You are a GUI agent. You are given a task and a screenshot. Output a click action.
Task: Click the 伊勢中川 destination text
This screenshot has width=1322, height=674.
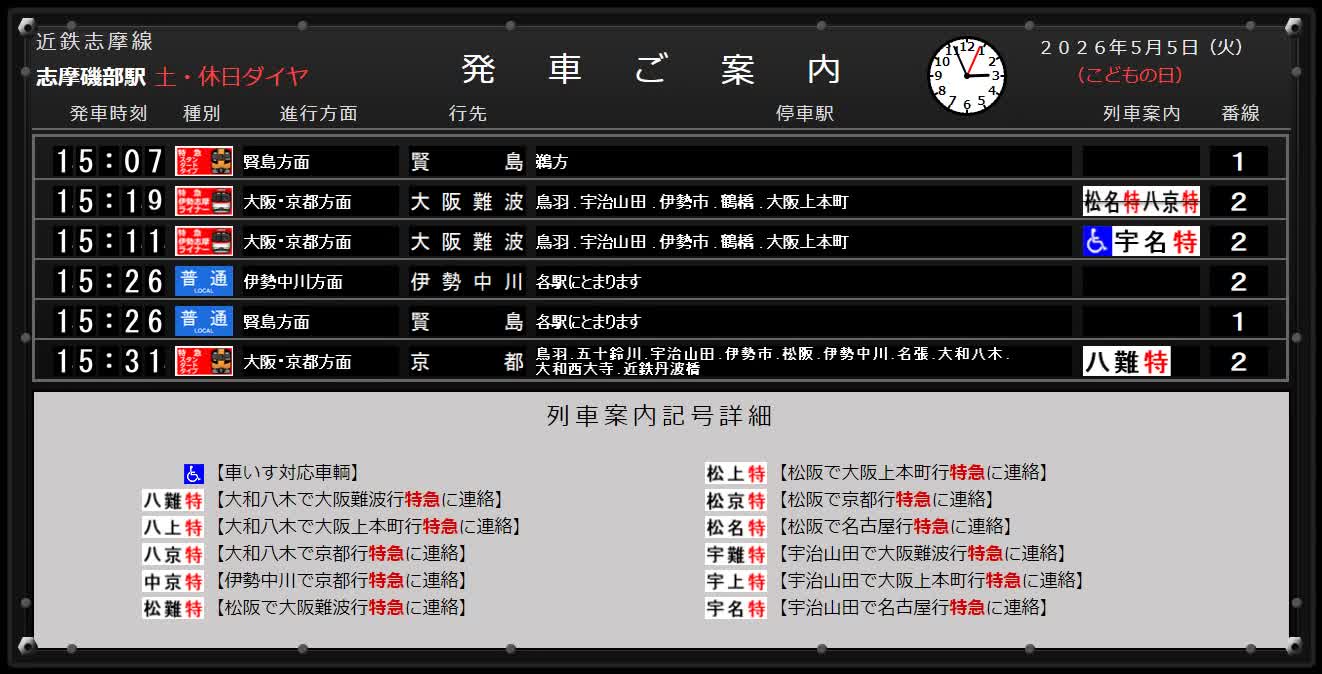[x=467, y=281]
